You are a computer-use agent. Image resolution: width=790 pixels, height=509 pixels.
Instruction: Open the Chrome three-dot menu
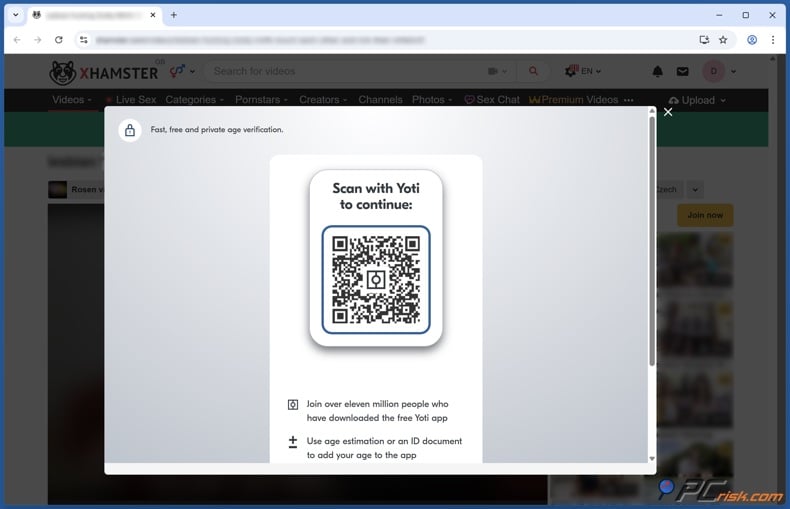(773, 40)
